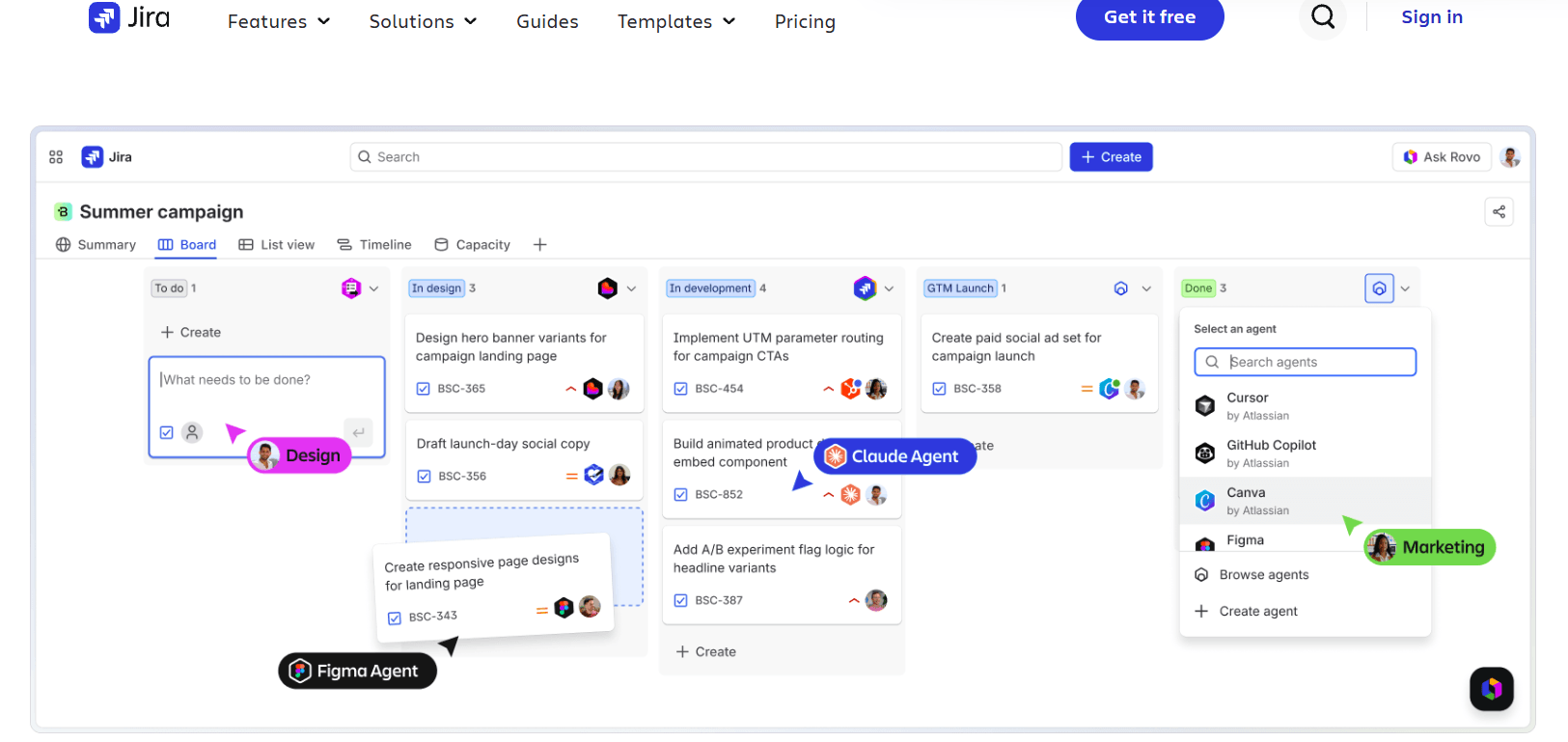Open the Capacity tab
This screenshot has width=1568, height=742.
click(x=472, y=245)
